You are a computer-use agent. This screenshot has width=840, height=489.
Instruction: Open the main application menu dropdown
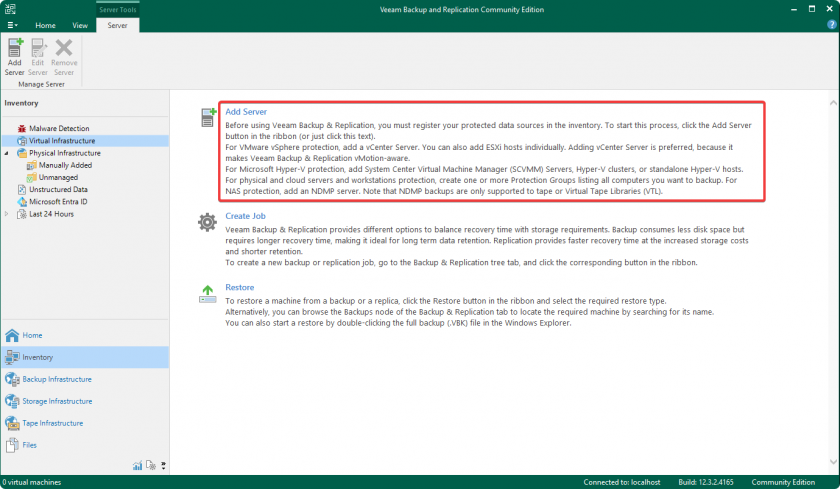(x=12, y=25)
